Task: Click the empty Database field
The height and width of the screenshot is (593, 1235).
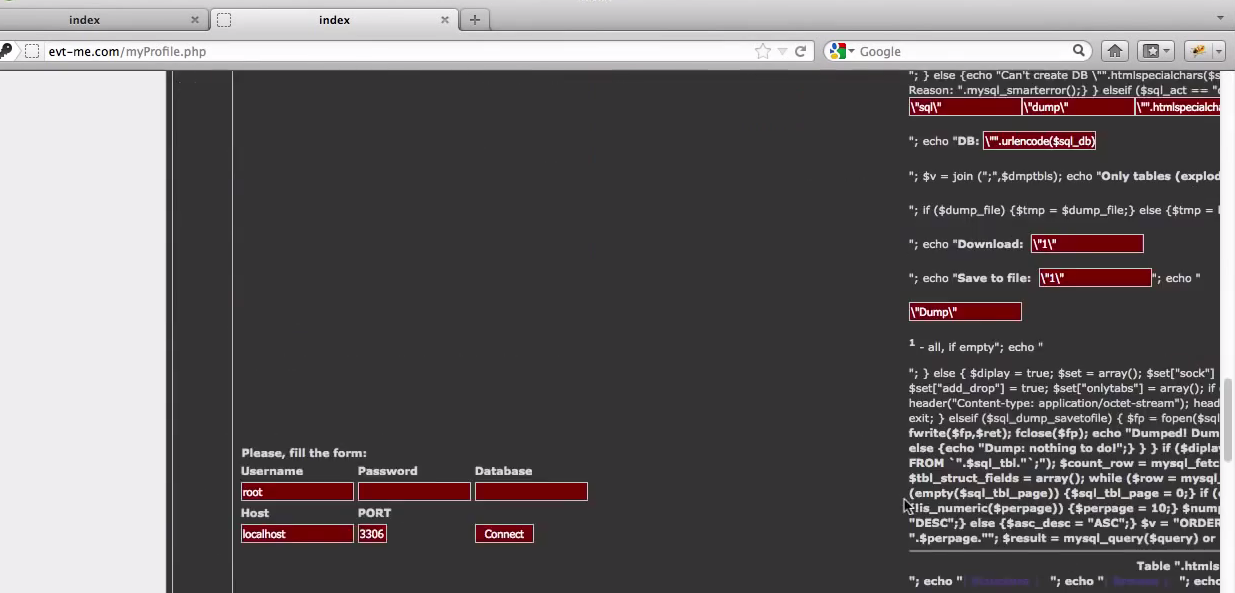Action: [531, 492]
